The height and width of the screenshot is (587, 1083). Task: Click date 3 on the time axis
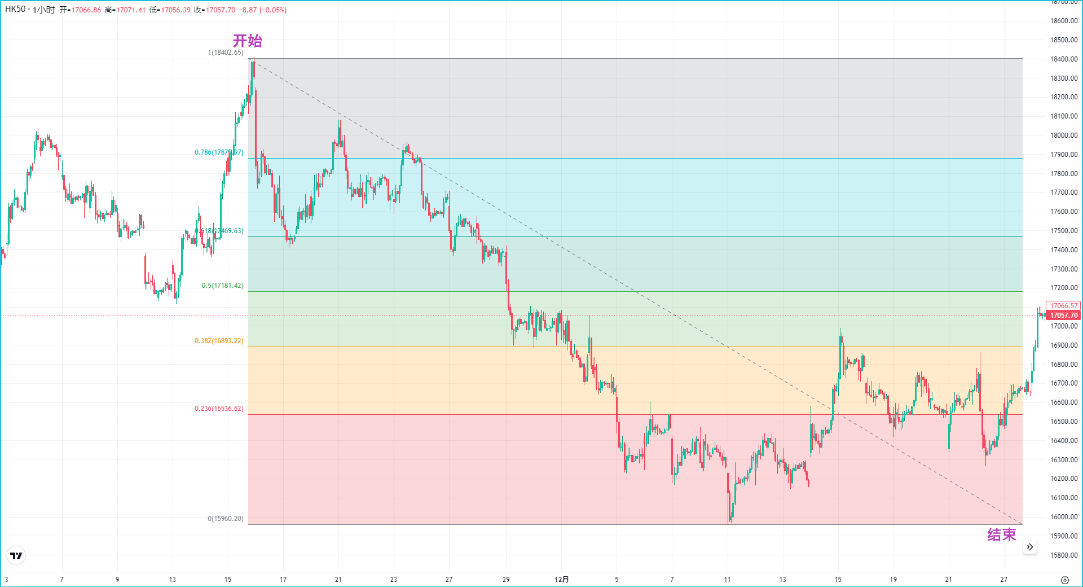(6, 579)
